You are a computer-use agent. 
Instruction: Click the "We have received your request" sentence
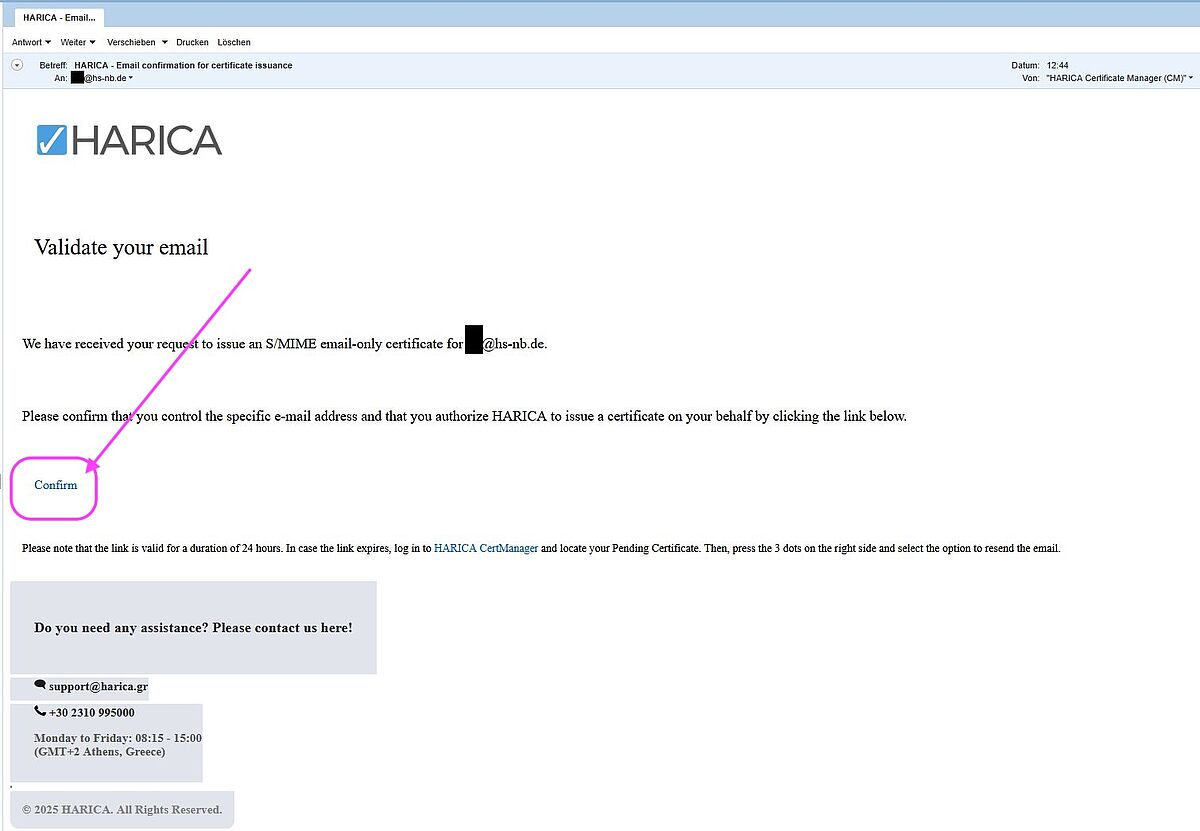click(285, 344)
